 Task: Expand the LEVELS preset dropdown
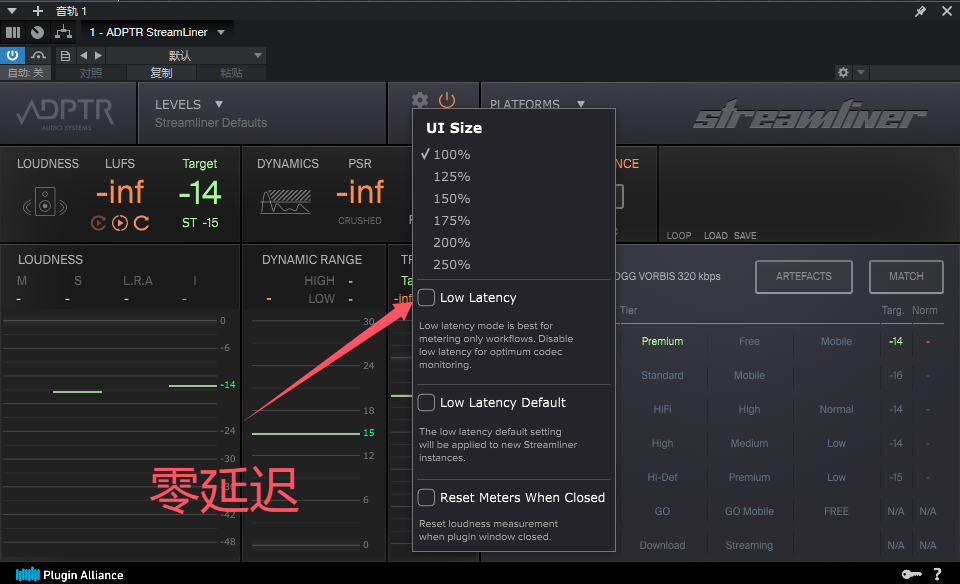click(x=219, y=105)
